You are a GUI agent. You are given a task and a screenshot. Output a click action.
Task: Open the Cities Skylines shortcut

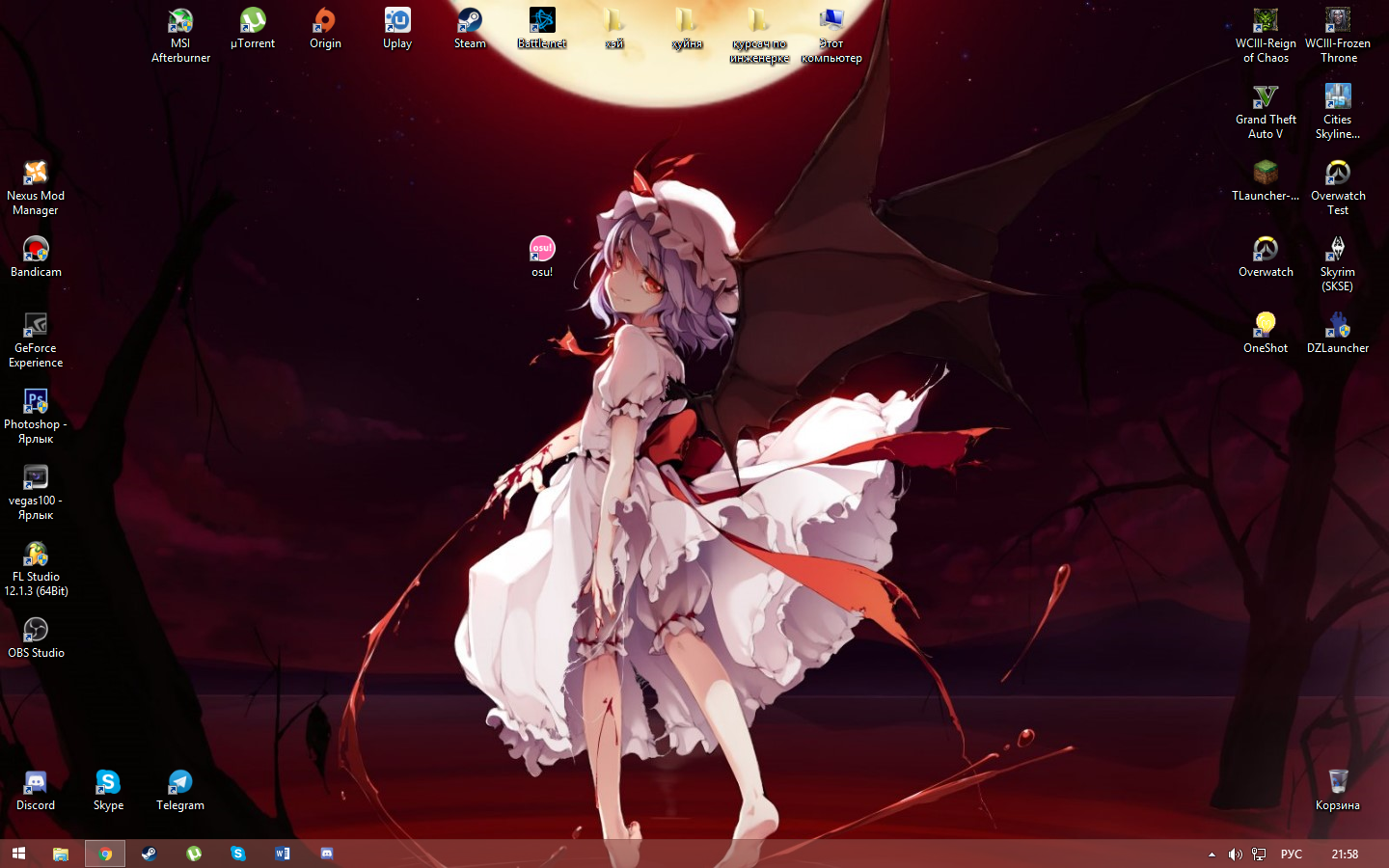(x=1338, y=111)
